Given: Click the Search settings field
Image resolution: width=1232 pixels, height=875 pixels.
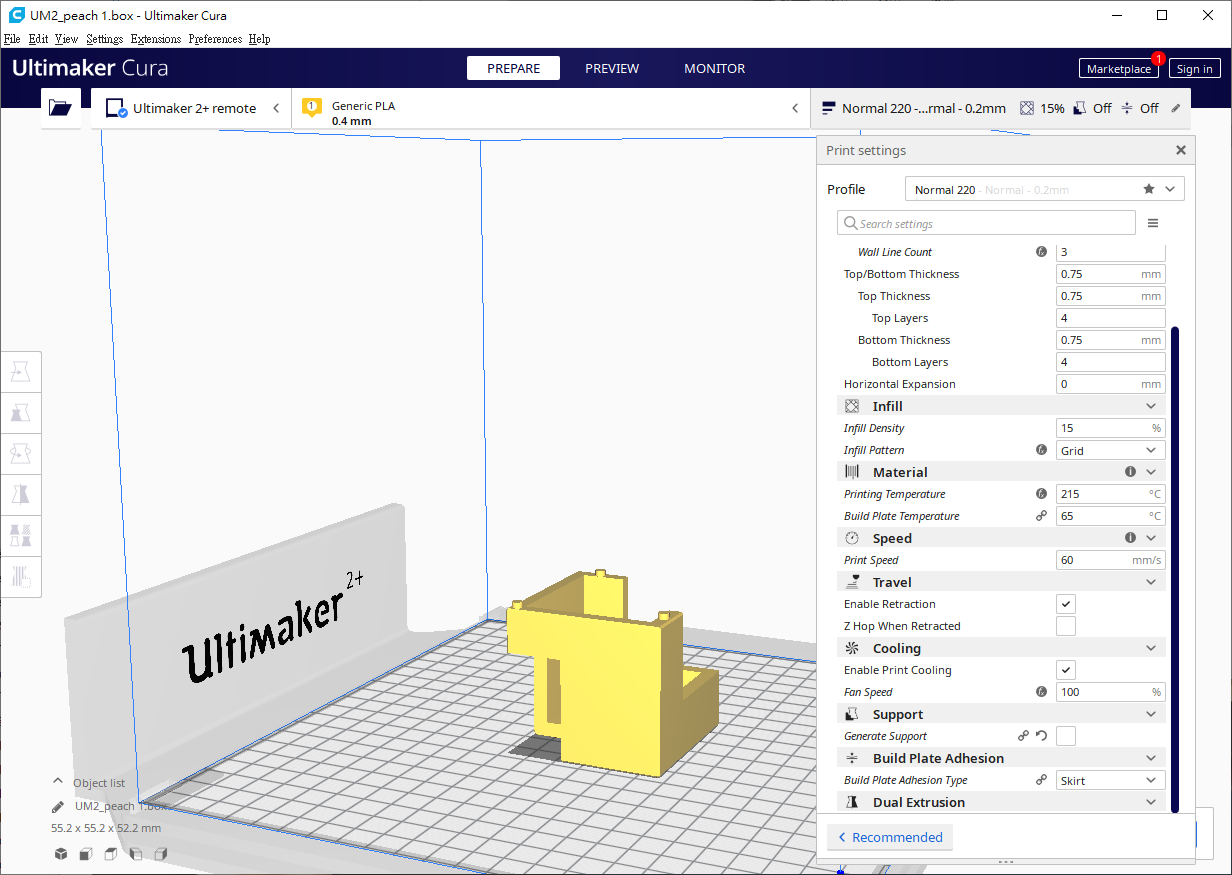Looking at the screenshot, I should (986, 223).
